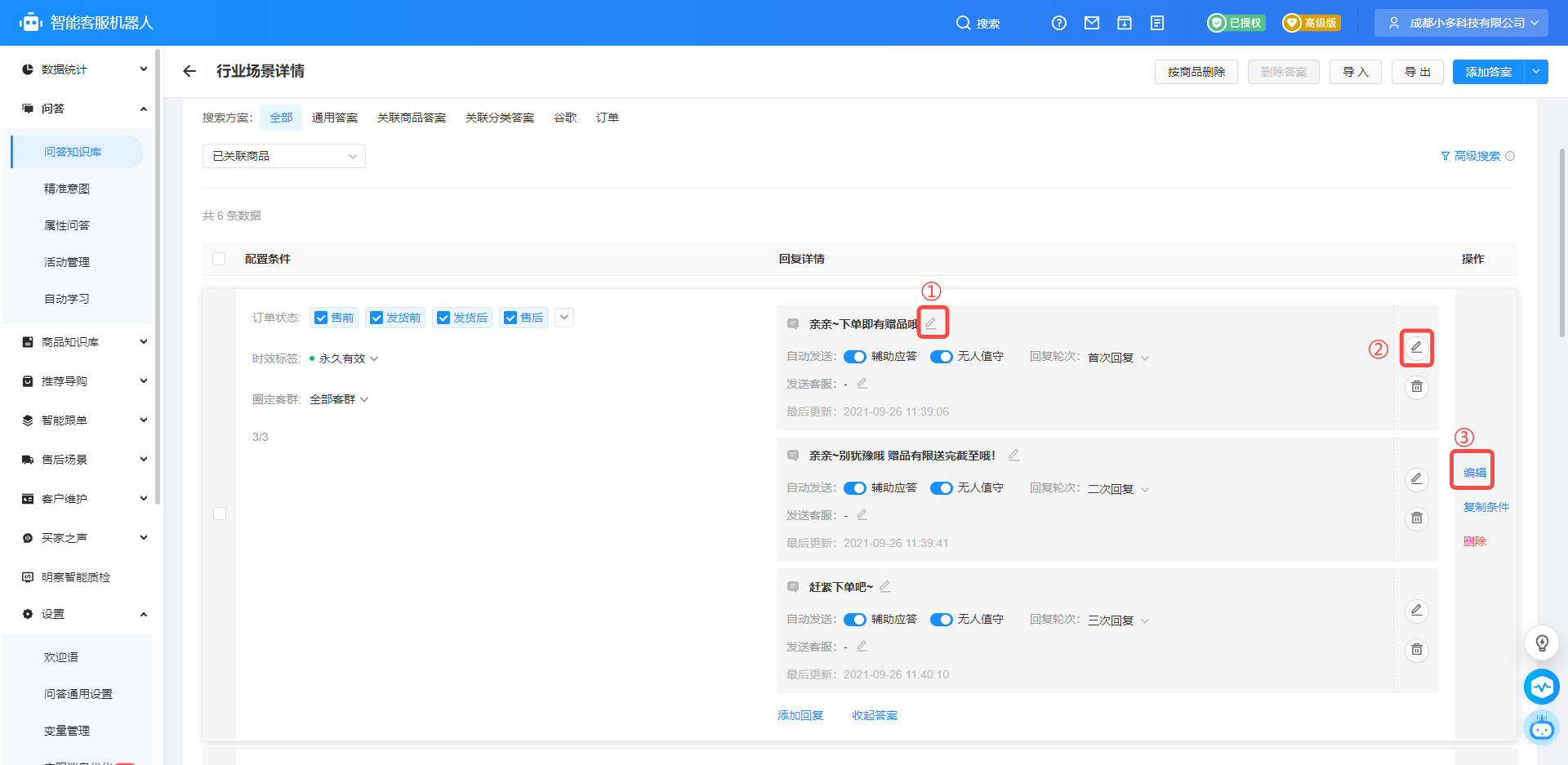
Task: Expand the order status dropdown arrow after 售后
Action: (x=564, y=318)
